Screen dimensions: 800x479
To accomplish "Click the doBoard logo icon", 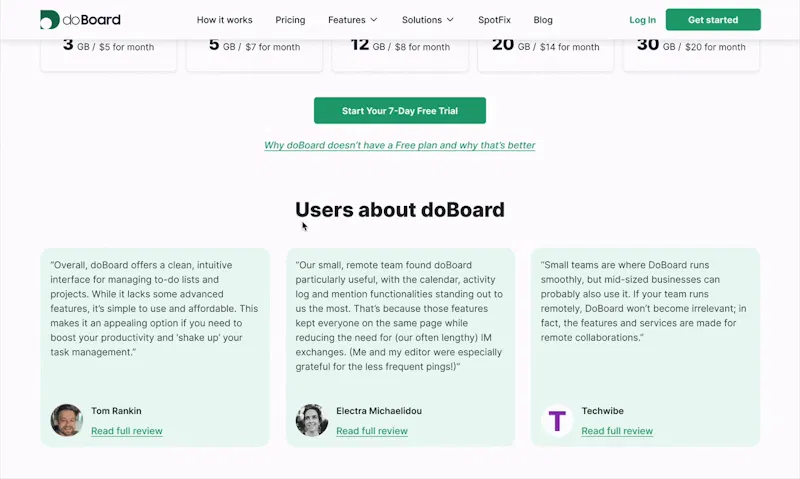I will click(x=50, y=19).
